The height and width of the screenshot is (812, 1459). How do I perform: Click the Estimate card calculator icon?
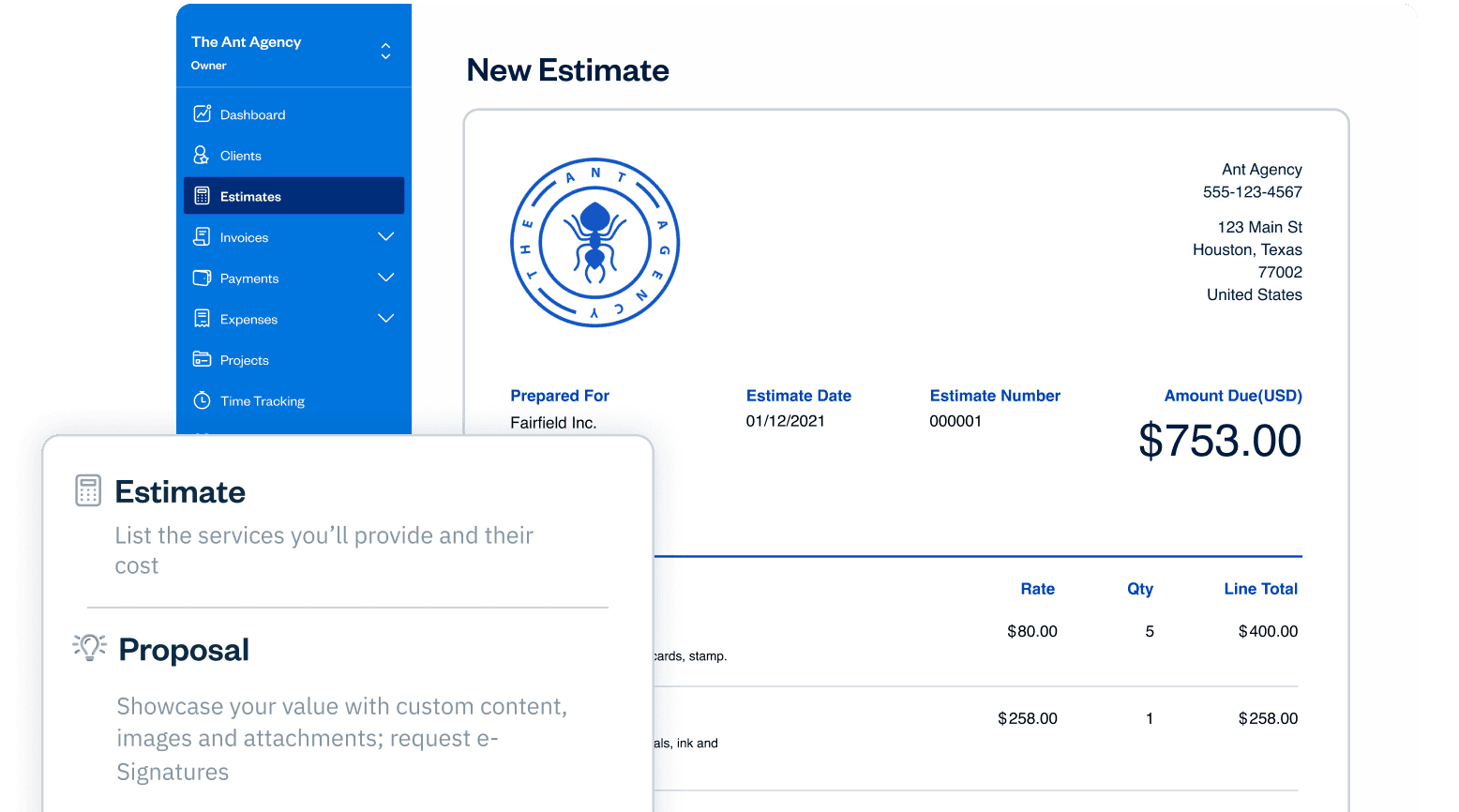(88, 490)
